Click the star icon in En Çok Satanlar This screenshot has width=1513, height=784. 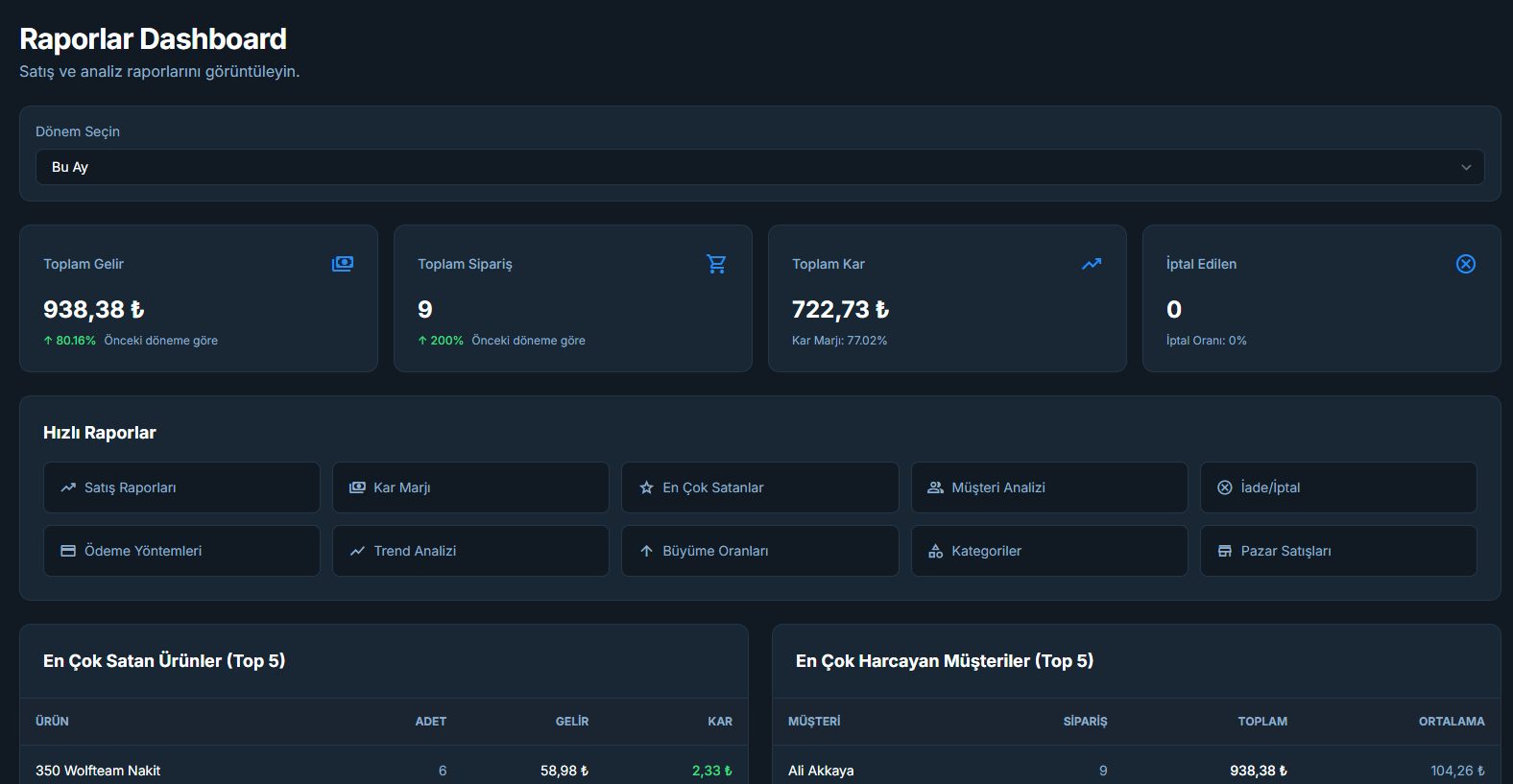646,487
